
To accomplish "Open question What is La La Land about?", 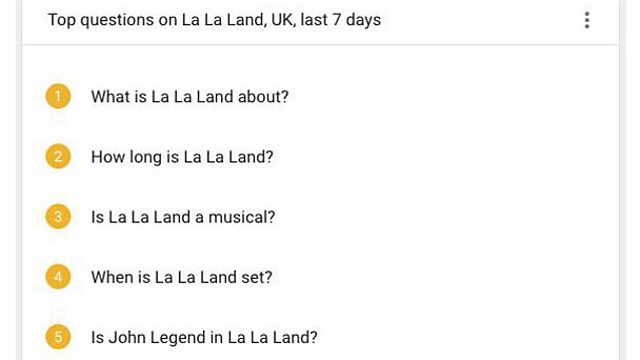I will coord(190,97).
